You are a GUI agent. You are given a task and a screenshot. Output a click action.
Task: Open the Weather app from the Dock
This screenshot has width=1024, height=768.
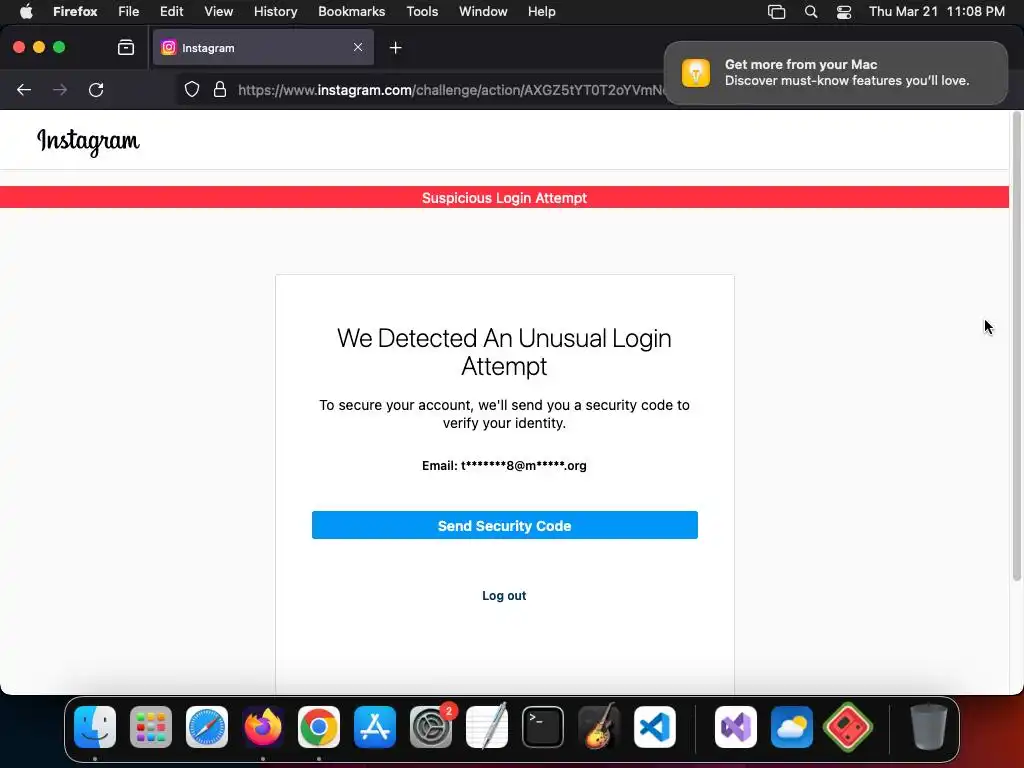click(792, 726)
